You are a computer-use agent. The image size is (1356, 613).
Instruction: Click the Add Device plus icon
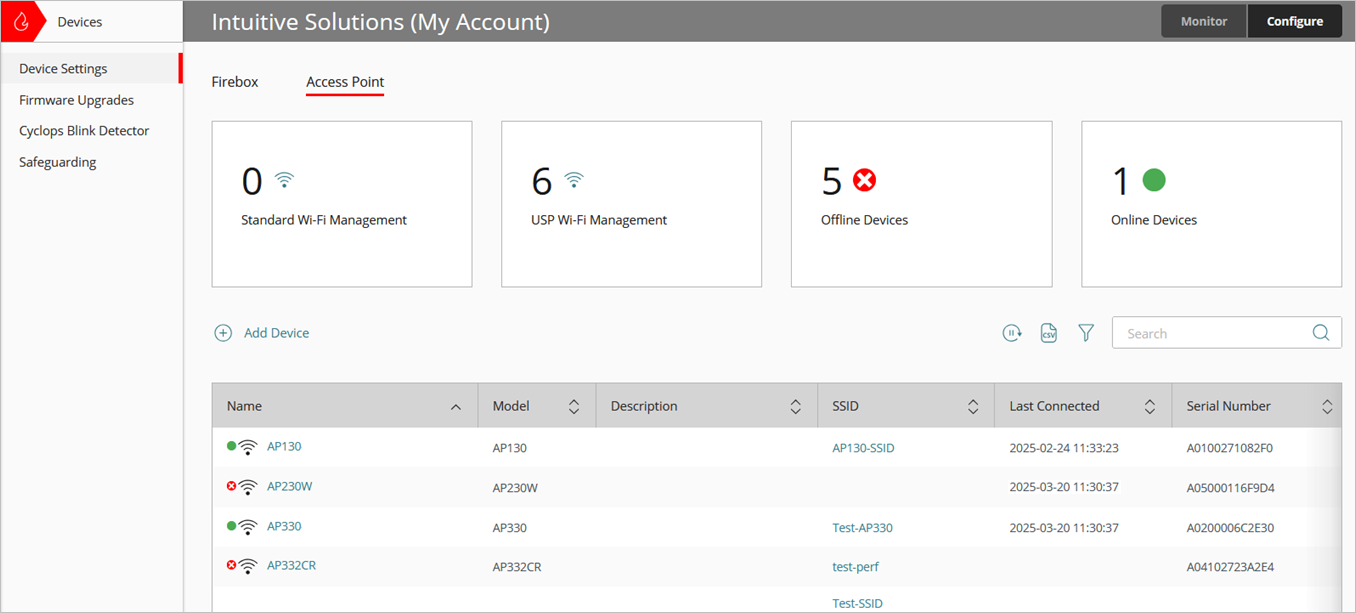[223, 332]
